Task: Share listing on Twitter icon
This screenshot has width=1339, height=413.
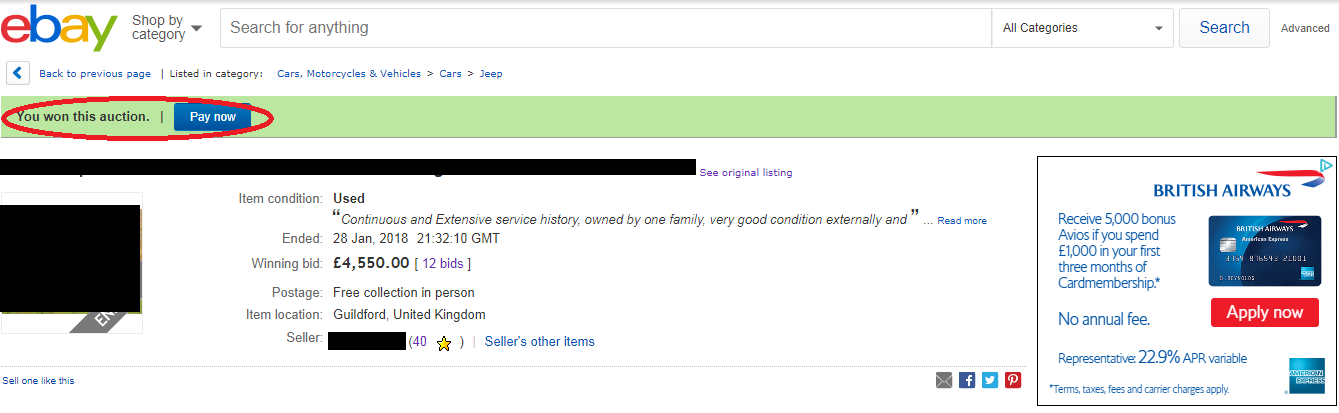Action: tap(990, 380)
